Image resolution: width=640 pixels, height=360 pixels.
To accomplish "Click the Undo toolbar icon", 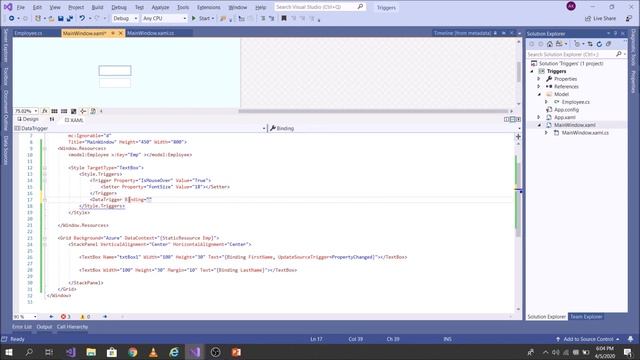I will coord(82,18).
